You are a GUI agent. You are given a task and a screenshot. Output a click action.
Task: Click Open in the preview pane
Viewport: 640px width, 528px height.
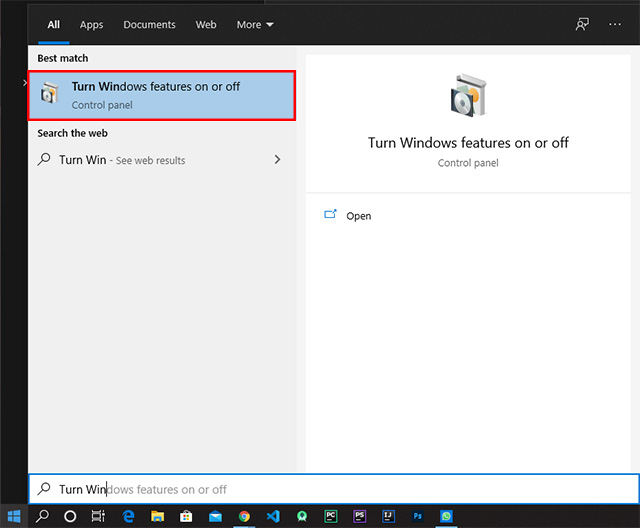pyautogui.click(x=359, y=216)
